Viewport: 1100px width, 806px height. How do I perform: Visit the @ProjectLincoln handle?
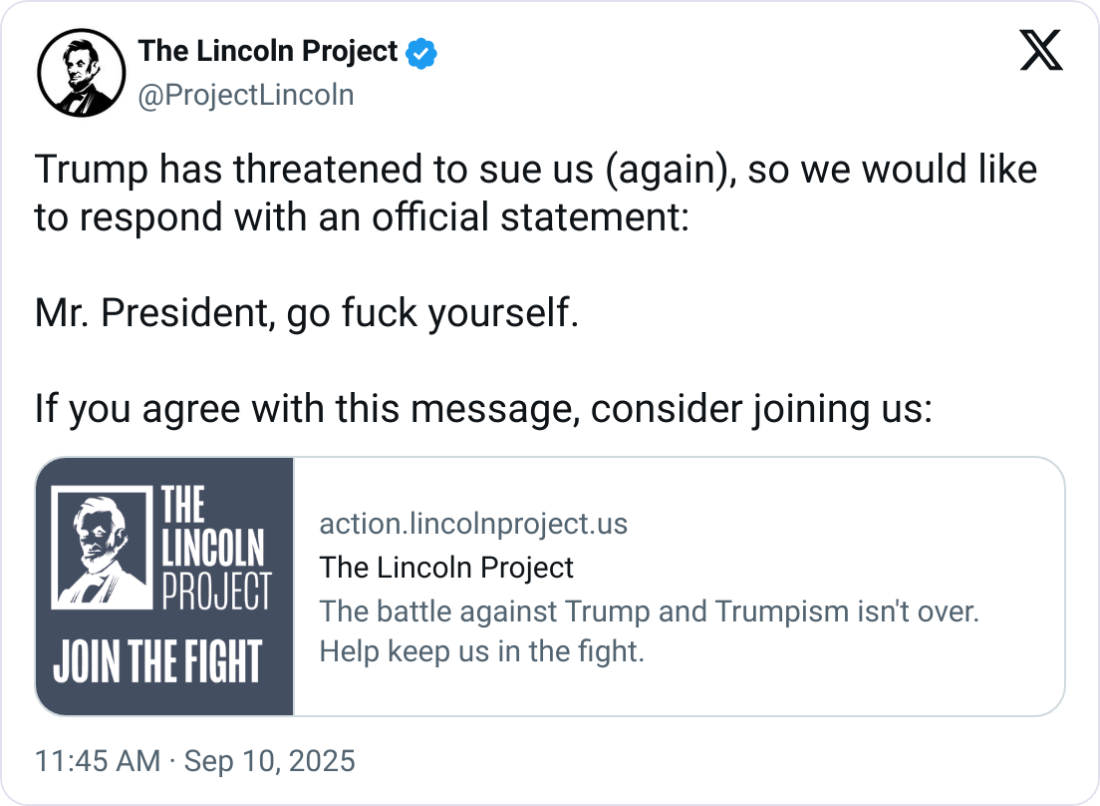click(246, 95)
